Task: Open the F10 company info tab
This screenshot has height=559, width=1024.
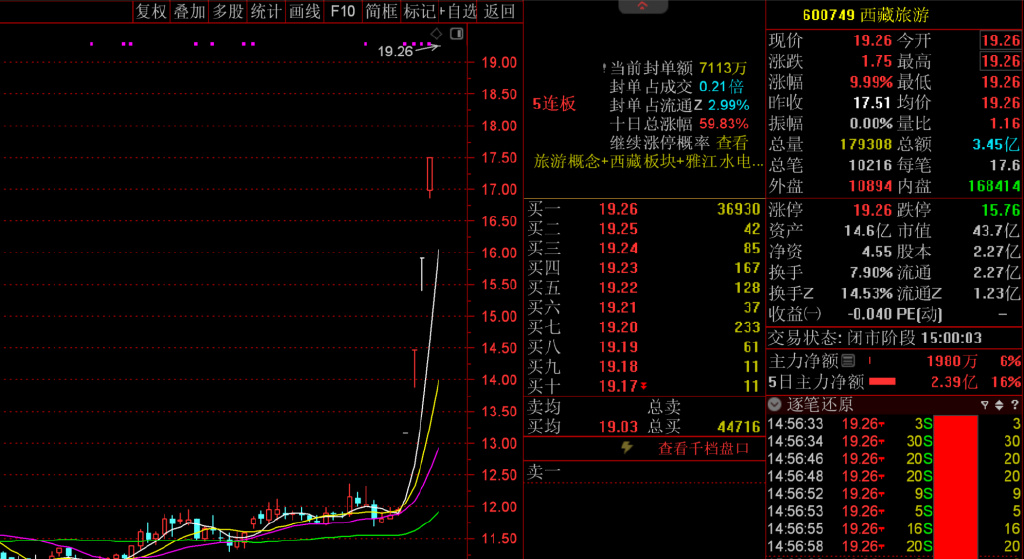Action: pyautogui.click(x=342, y=11)
